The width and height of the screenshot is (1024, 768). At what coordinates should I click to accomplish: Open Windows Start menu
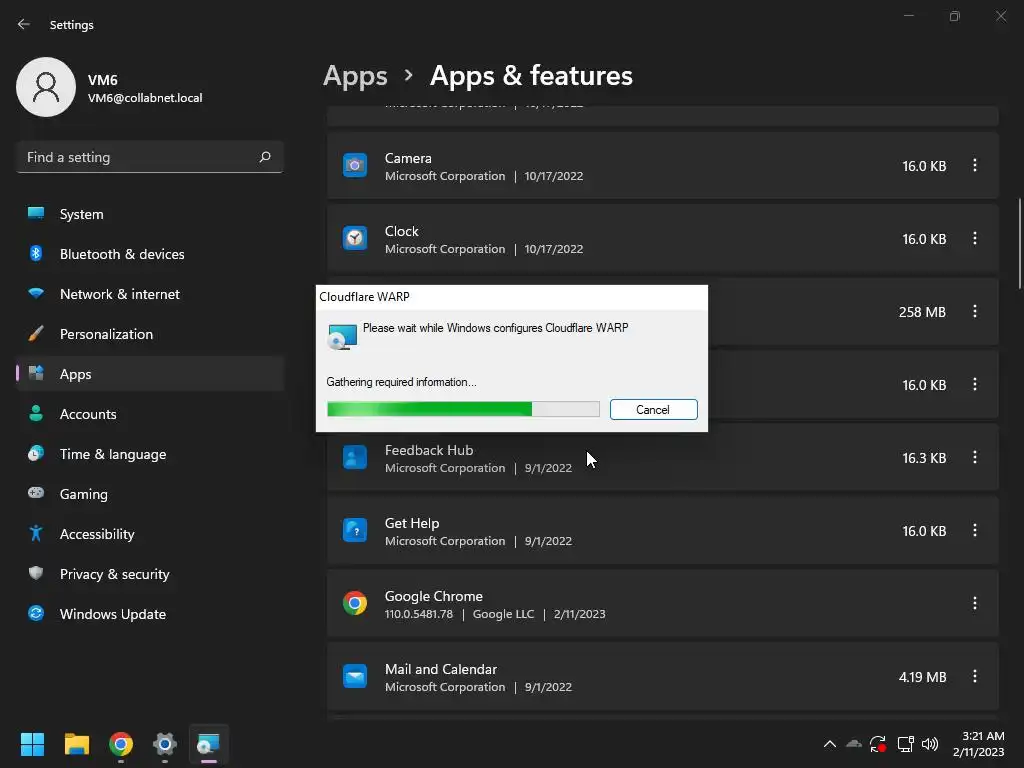coord(32,744)
